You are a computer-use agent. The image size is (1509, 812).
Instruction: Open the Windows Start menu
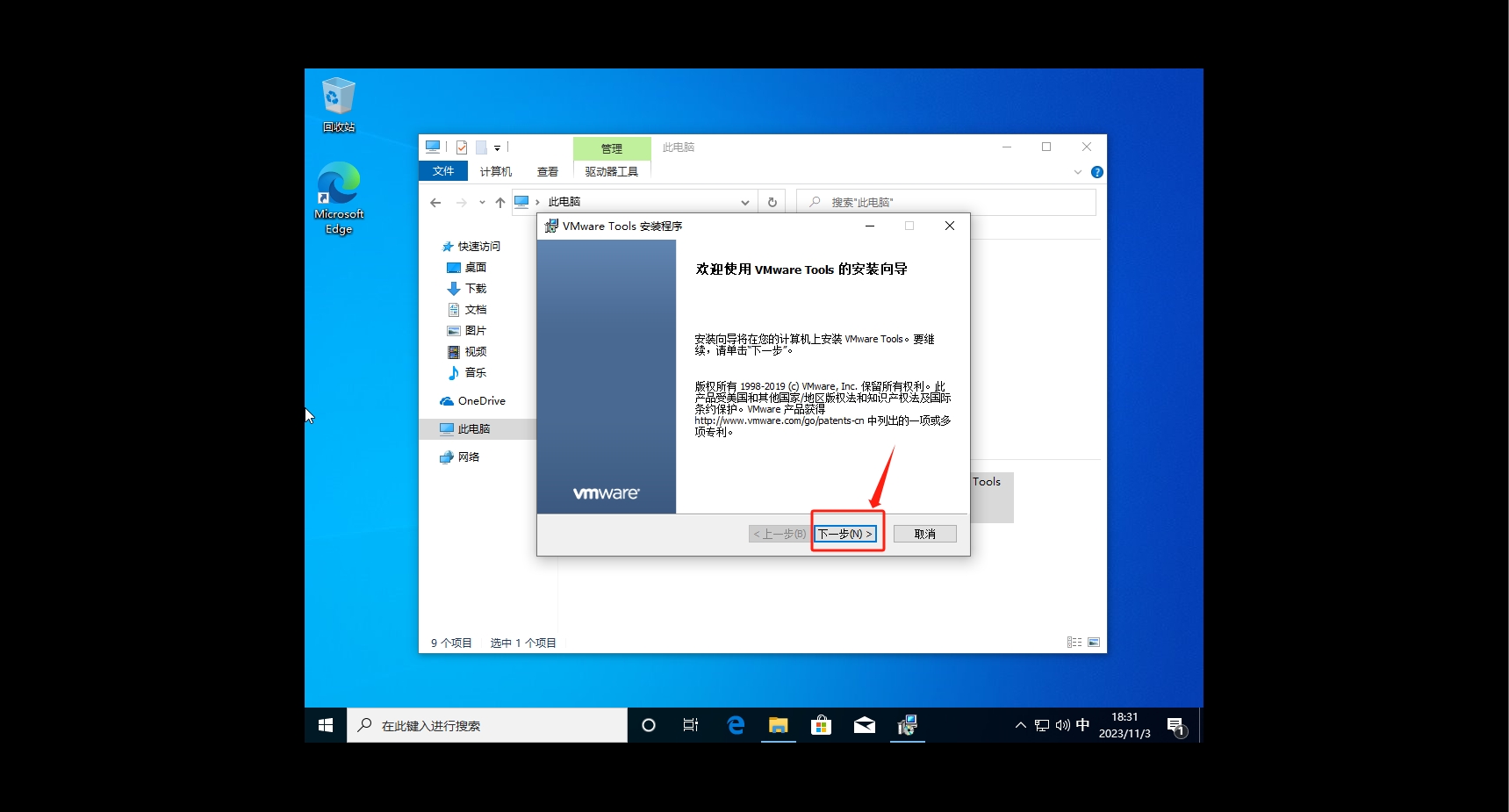(326, 725)
